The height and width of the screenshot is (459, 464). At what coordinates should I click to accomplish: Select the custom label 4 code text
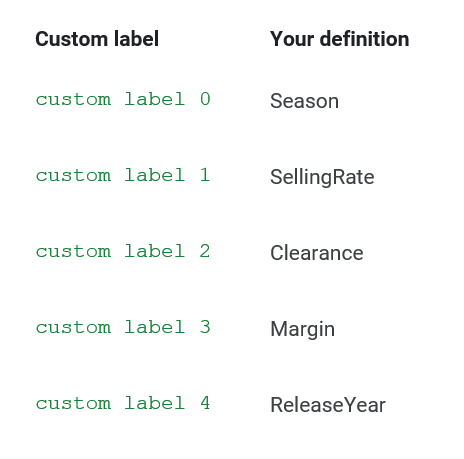(x=123, y=403)
